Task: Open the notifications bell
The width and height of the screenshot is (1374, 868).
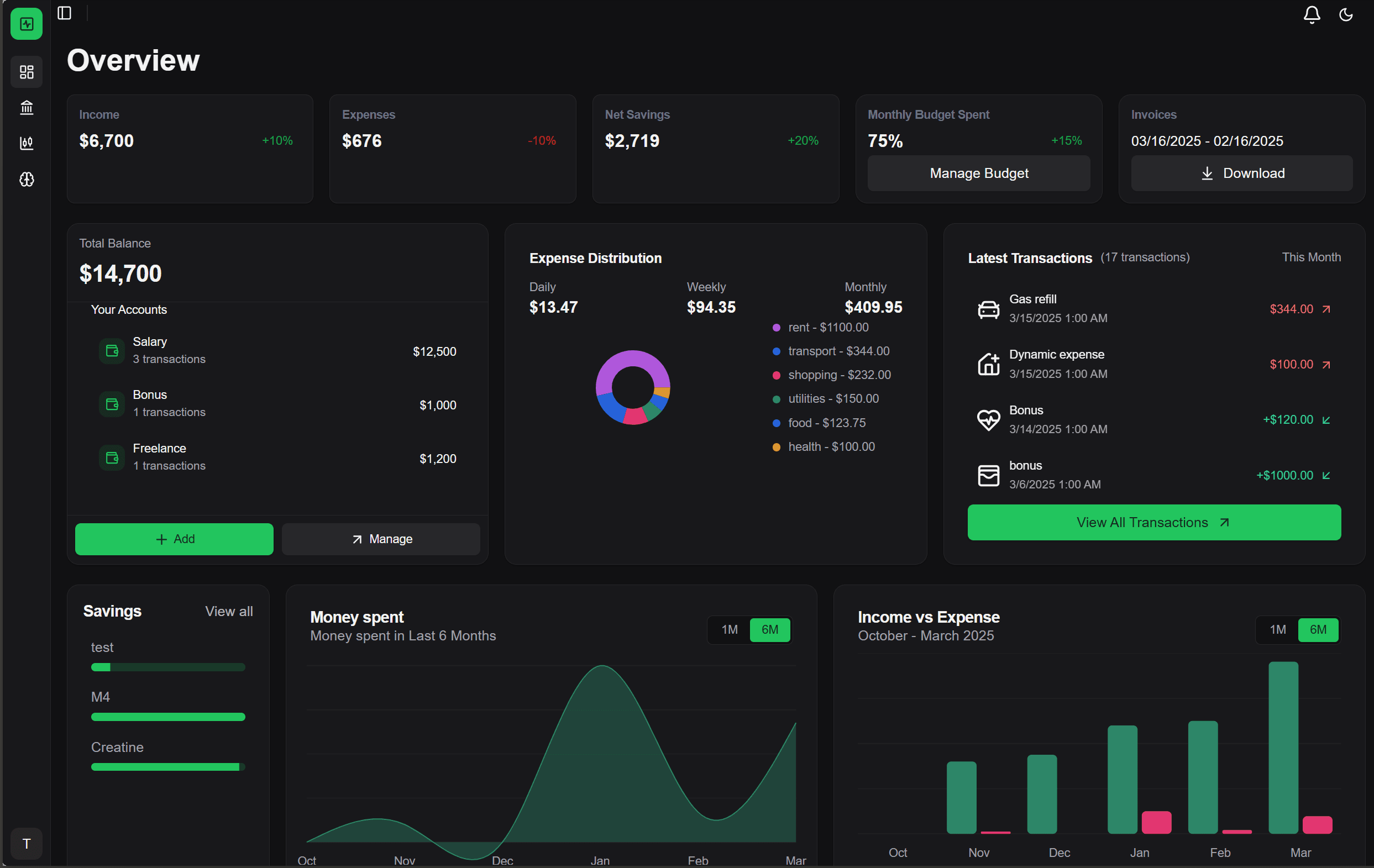Action: pyautogui.click(x=1311, y=15)
